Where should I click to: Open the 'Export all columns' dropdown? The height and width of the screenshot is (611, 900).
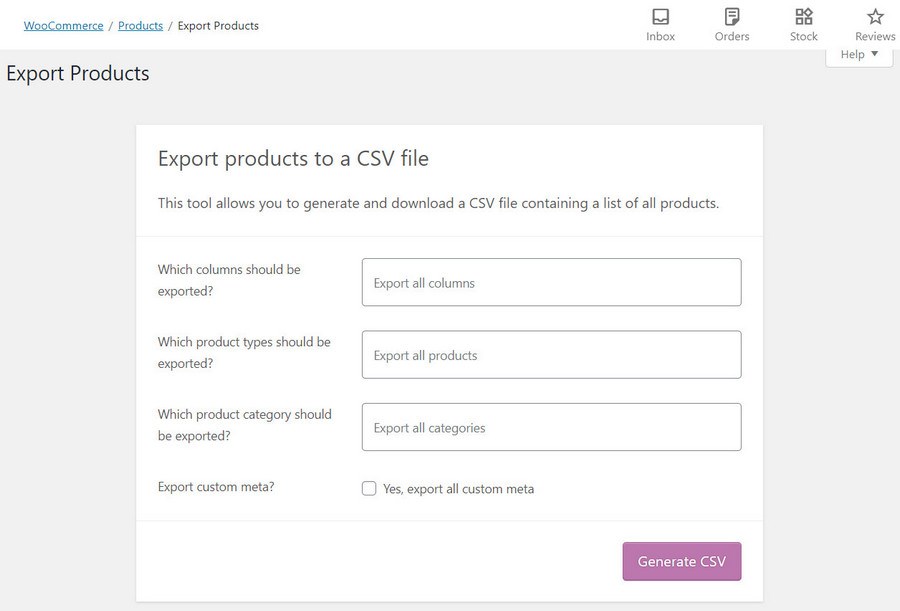tap(551, 283)
